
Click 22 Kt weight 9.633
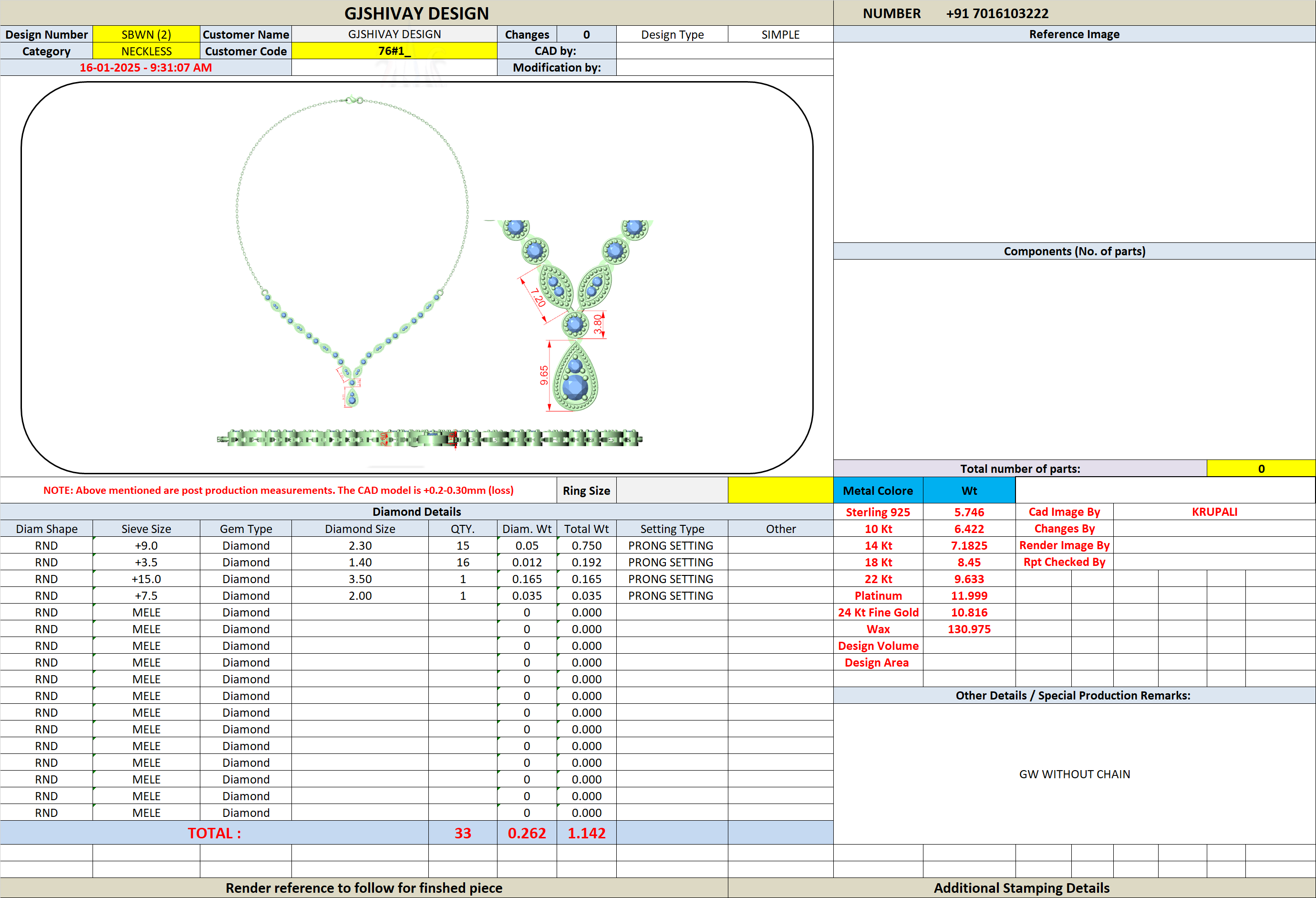(969, 578)
